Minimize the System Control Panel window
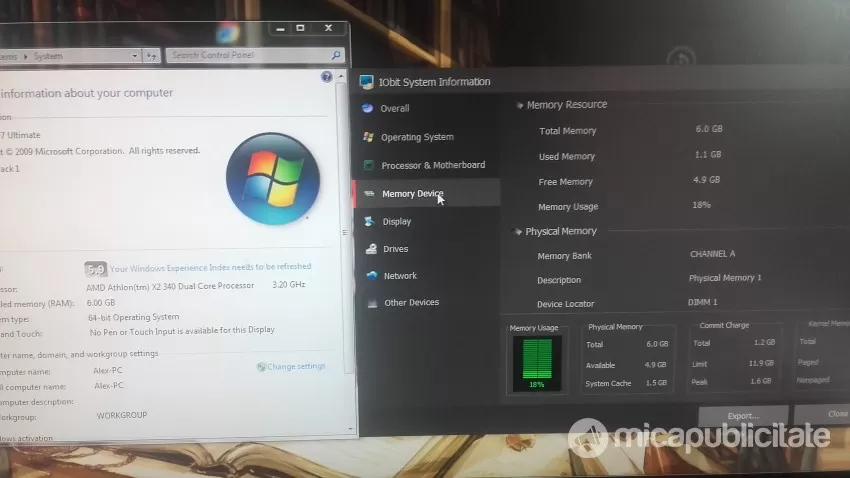This screenshot has width=850, height=478. [x=280, y=28]
